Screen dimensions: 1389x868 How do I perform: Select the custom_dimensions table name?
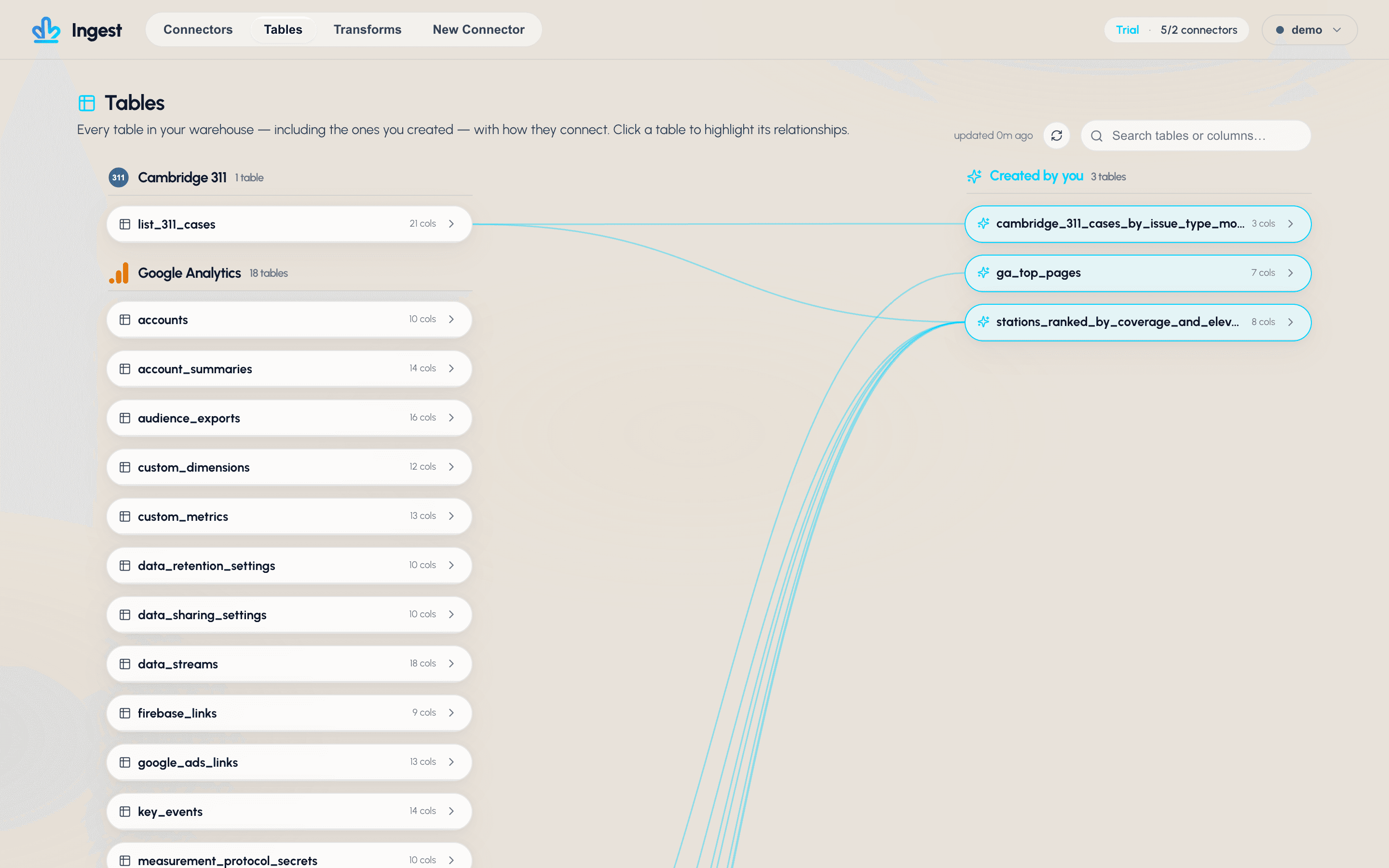pyautogui.click(x=193, y=467)
